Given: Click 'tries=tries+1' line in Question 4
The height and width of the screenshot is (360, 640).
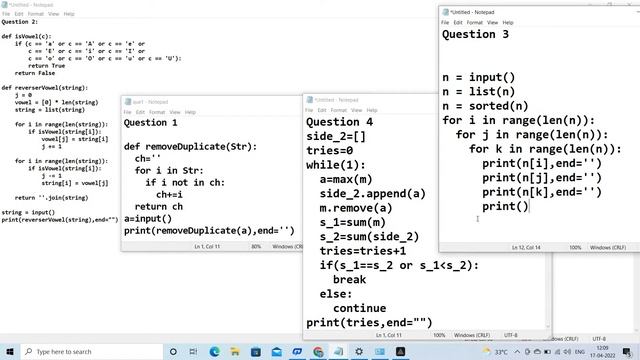Looking at the screenshot, I should point(363,251).
